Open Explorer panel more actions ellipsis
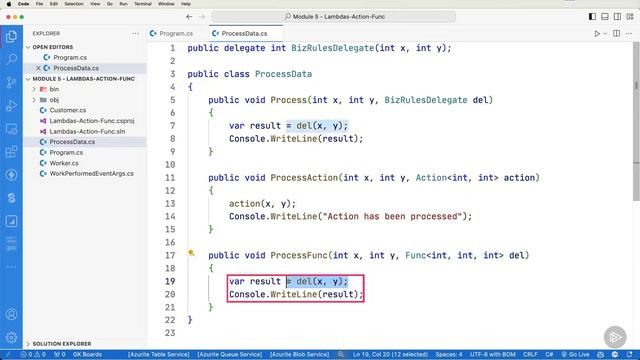The height and width of the screenshot is (360, 640). [136, 33]
